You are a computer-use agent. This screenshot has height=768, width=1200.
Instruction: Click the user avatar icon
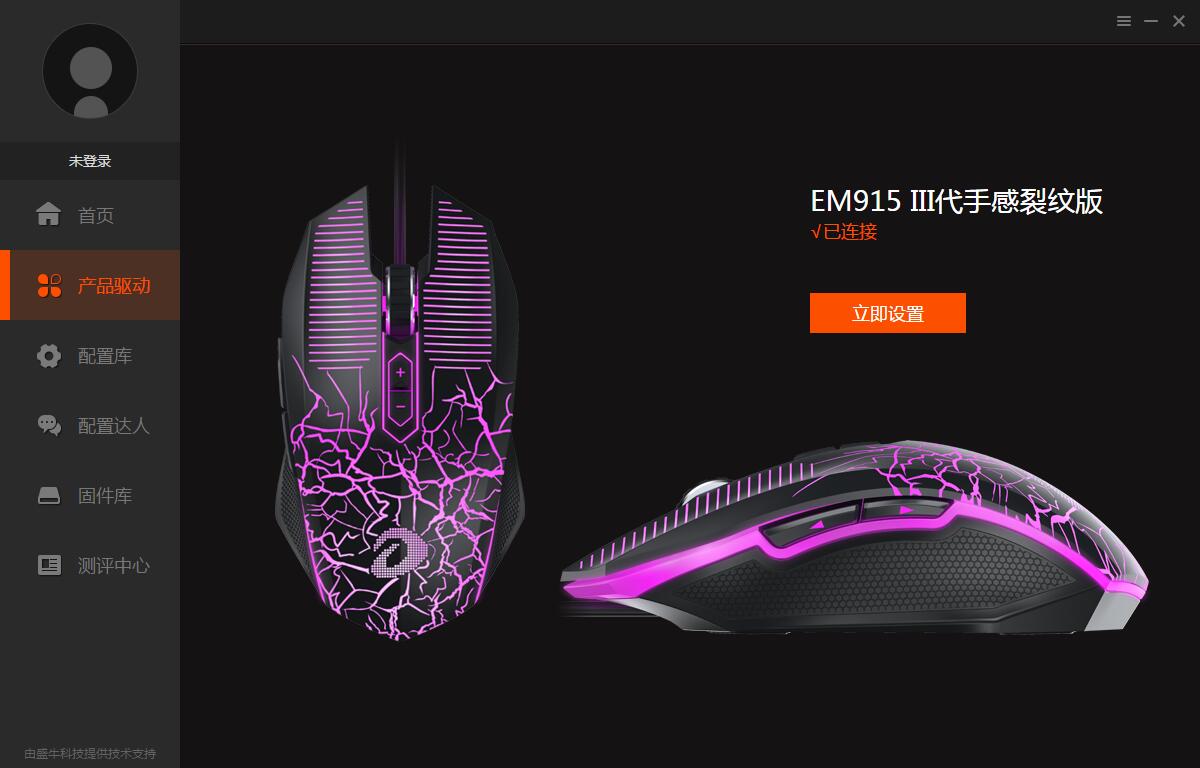[x=90, y=71]
